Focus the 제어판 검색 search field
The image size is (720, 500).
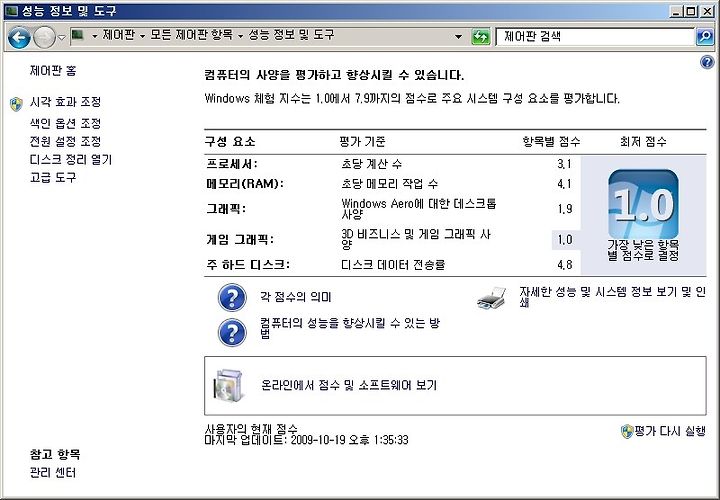[x=595, y=37]
